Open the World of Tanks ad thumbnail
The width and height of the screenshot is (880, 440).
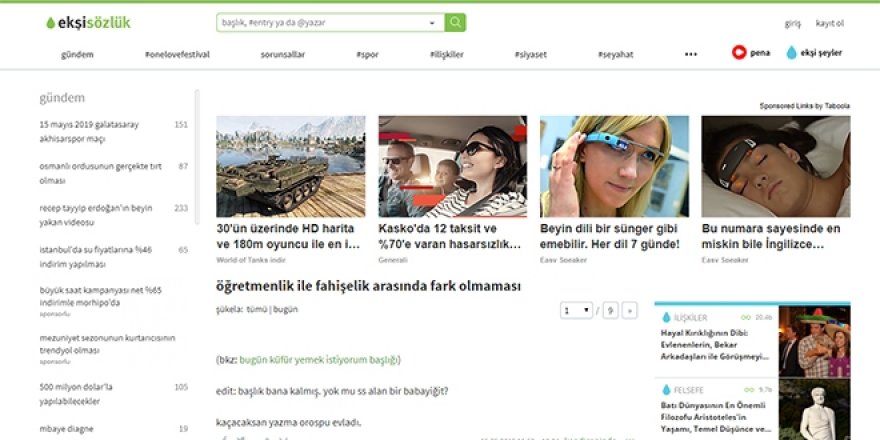[290, 166]
